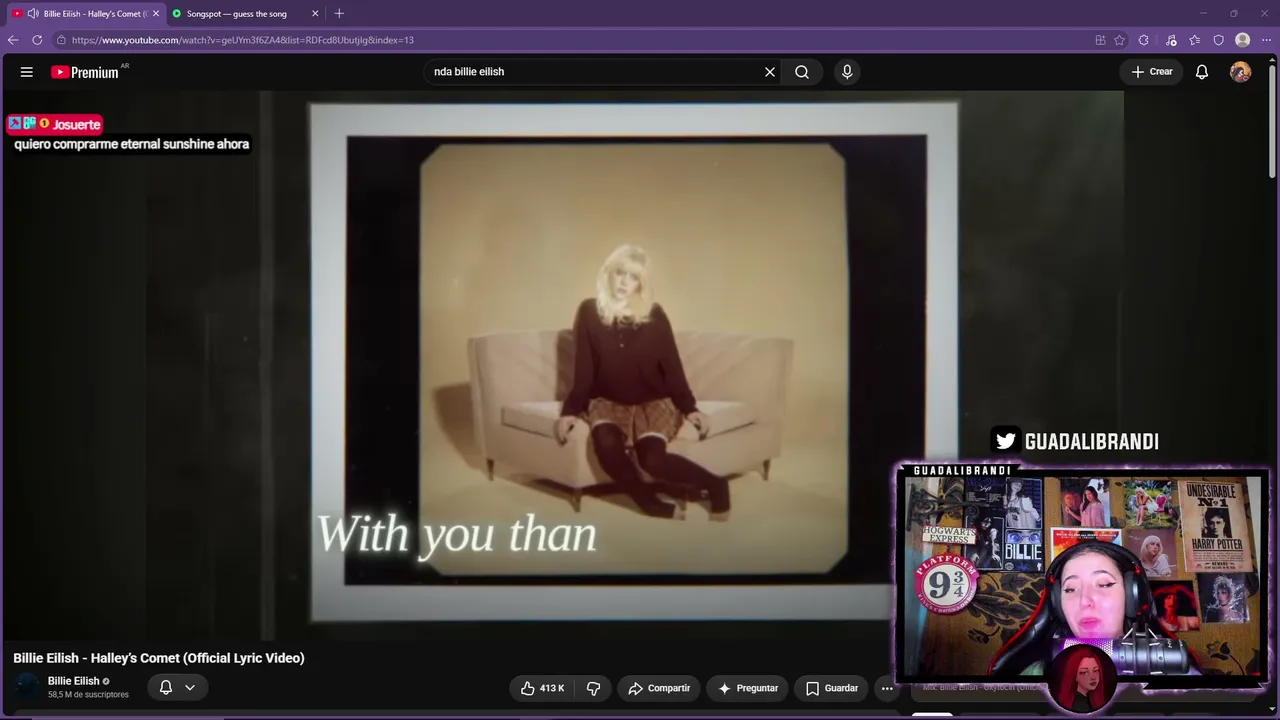The width and height of the screenshot is (1280, 720).
Task: Close the Halley's Comet YouTube tab
Action: point(156,14)
